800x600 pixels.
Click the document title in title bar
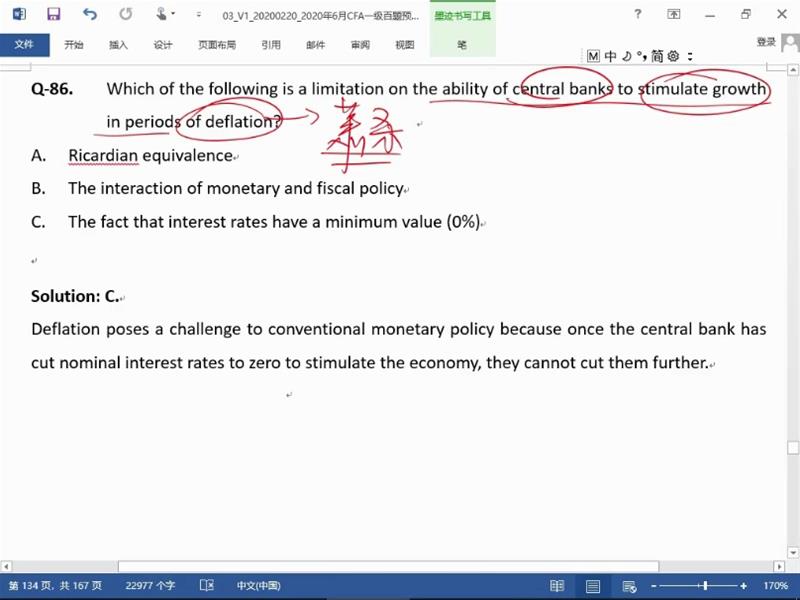click(320, 16)
